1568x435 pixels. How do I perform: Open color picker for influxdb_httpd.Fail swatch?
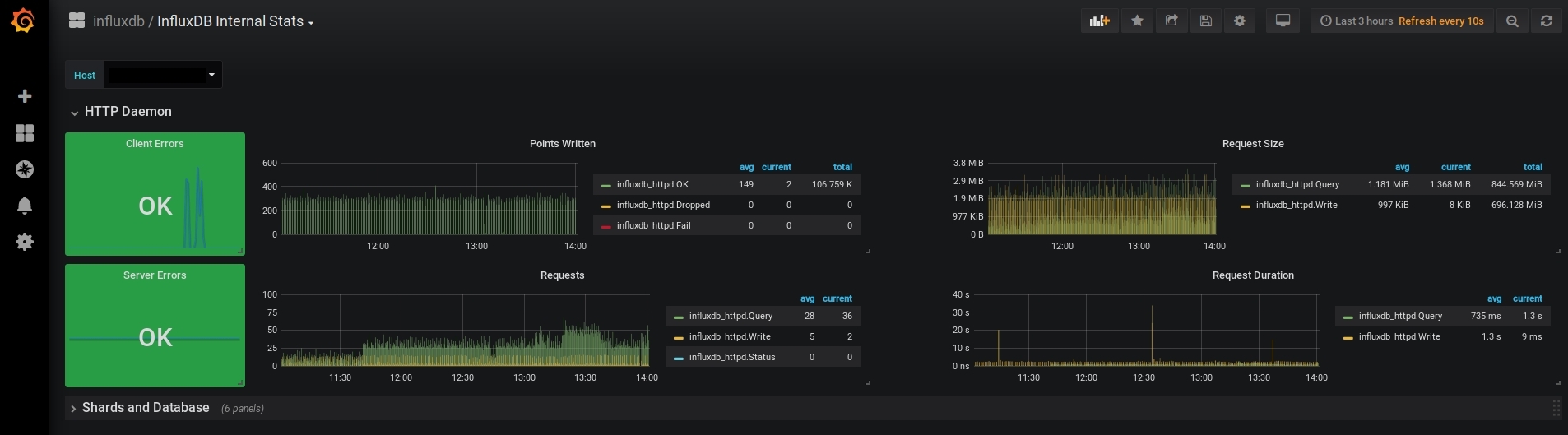(x=606, y=227)
